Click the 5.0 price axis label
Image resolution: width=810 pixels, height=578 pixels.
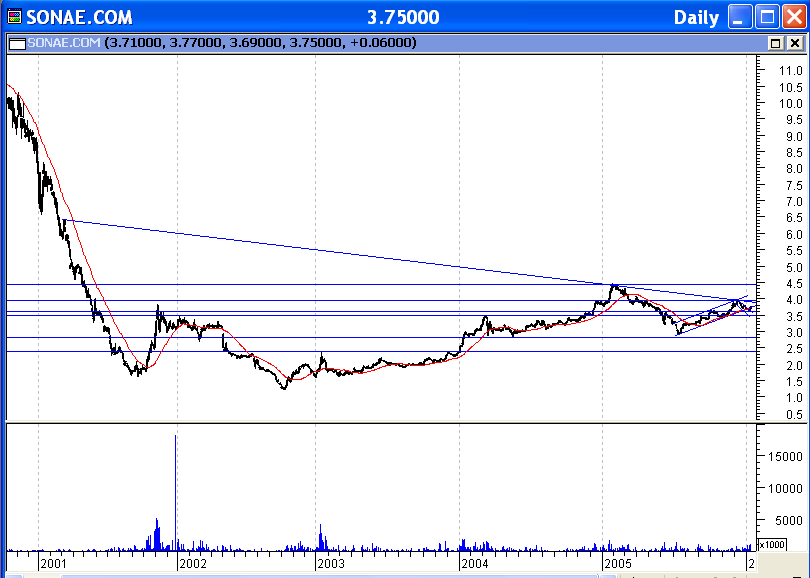[x=794, y=268]
